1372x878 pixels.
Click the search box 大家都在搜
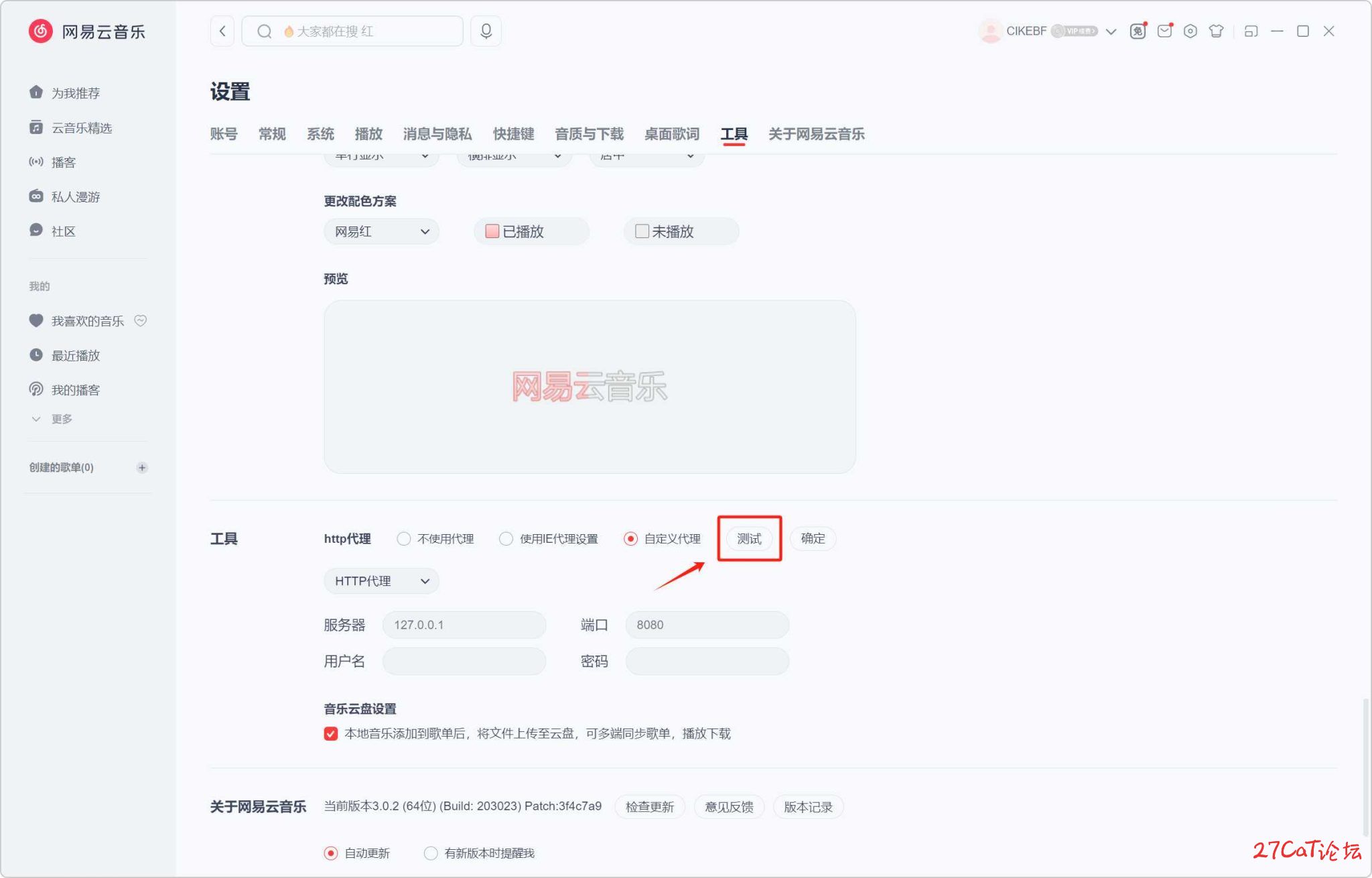click(352, 31)
